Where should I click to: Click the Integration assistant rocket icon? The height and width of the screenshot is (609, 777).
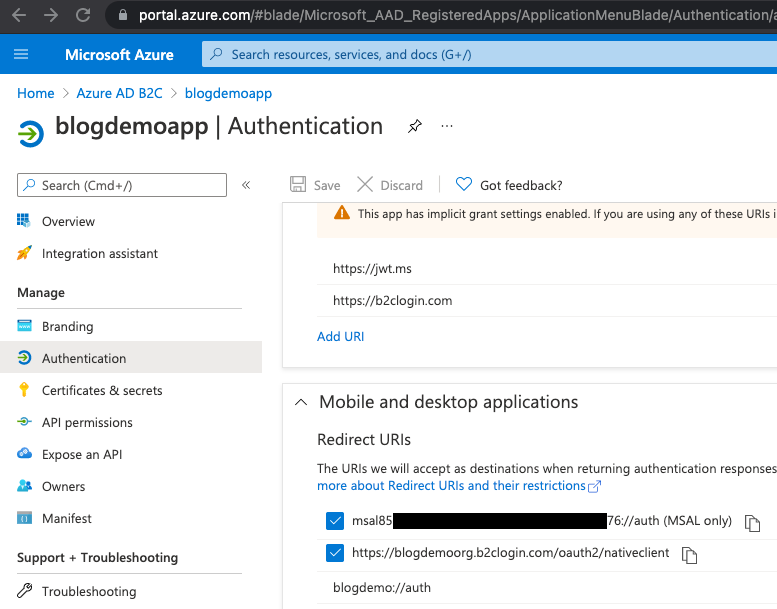(x=24, y=253)
